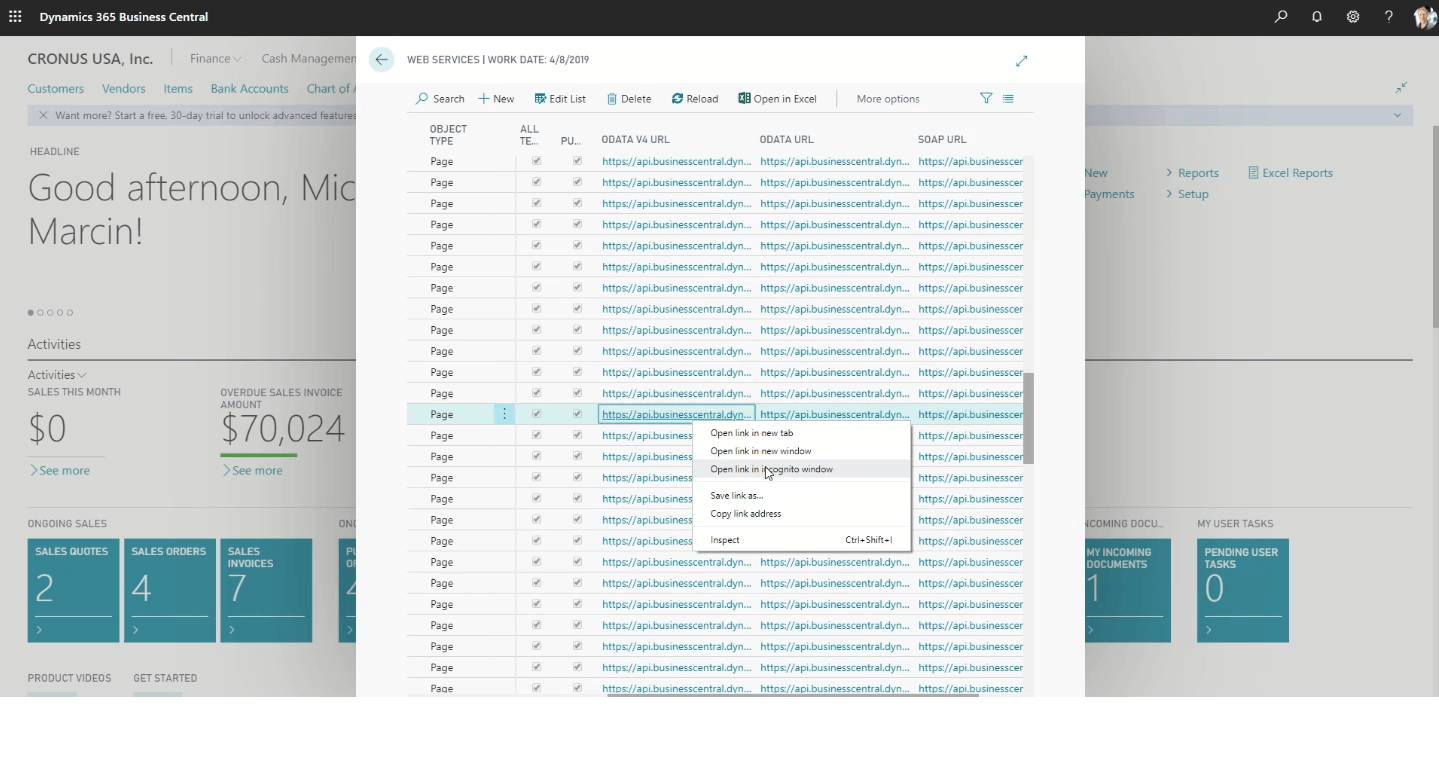
Task: Open the Customers link
Action: pyautogui.click(x=56, y=89)
